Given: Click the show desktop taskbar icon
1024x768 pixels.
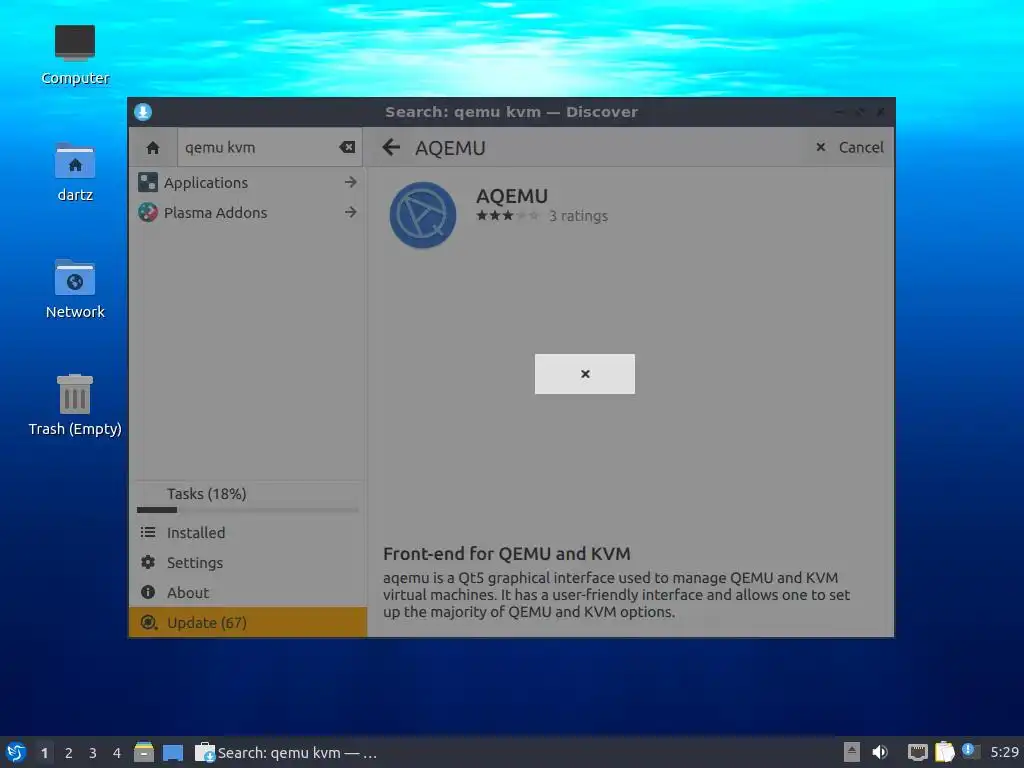Looking at the screenshot, I should tap(173, 753).
